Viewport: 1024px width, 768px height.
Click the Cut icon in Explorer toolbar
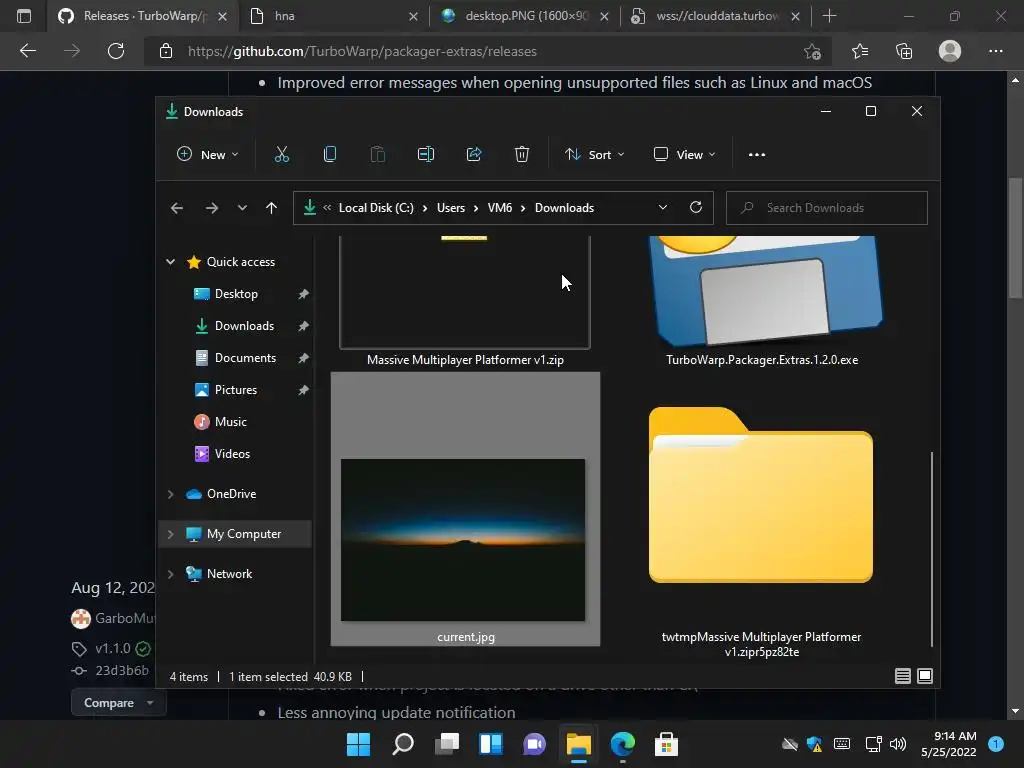pos(281,155)
